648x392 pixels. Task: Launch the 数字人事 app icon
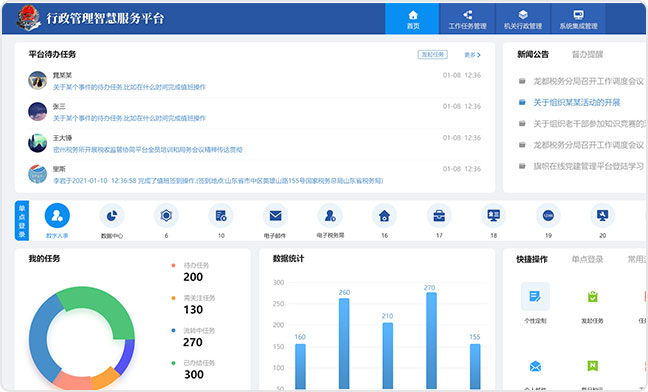(57, 216)
